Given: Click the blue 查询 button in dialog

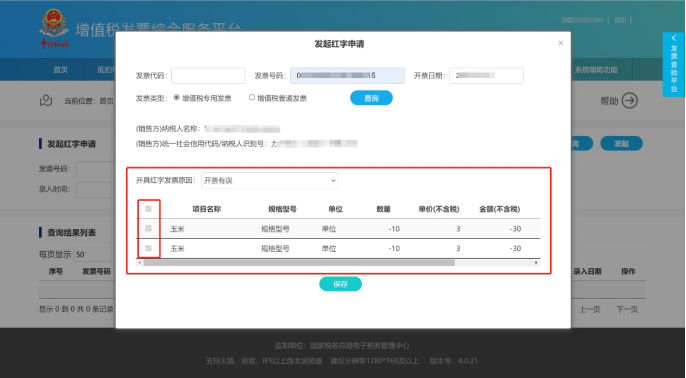Looking at the screenshot, I should click(x=371, y=98).
